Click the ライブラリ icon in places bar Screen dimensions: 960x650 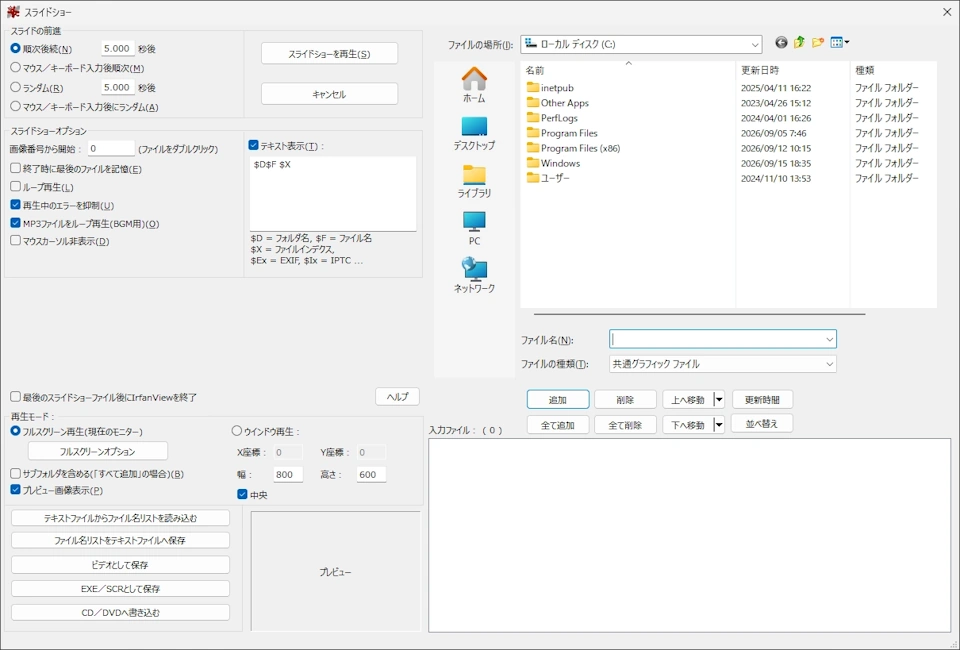click(474, 181)
